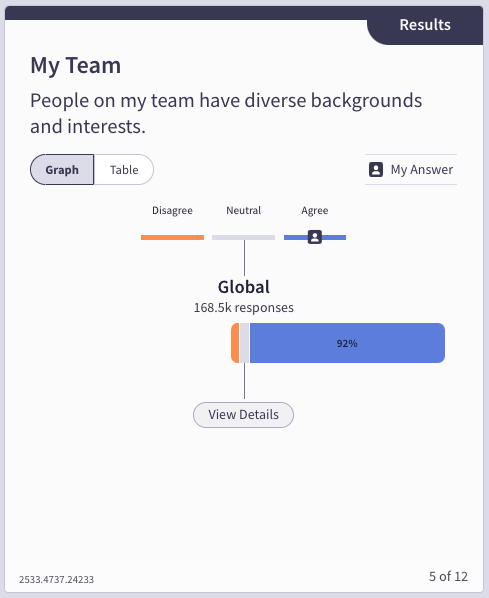The image size is (489, 598).
Task: Click the Agree label
Action: 315,211
